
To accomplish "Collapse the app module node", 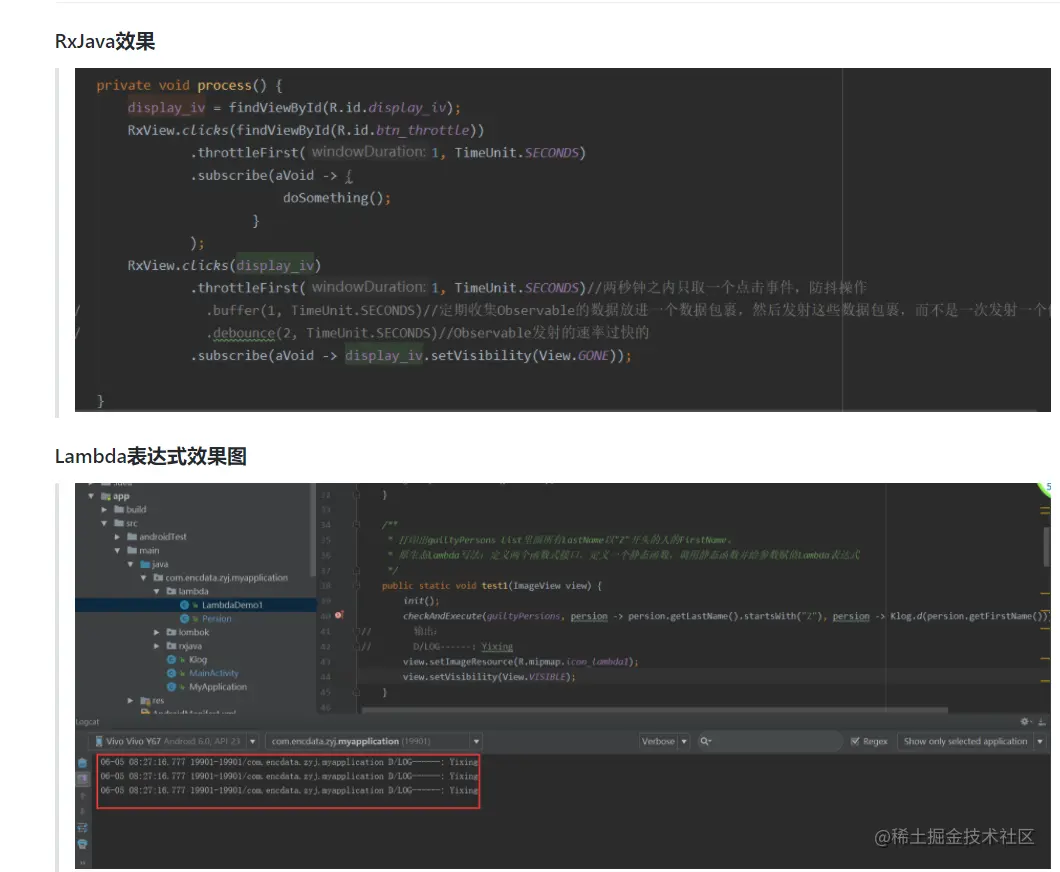I will [x=91, y=496].
